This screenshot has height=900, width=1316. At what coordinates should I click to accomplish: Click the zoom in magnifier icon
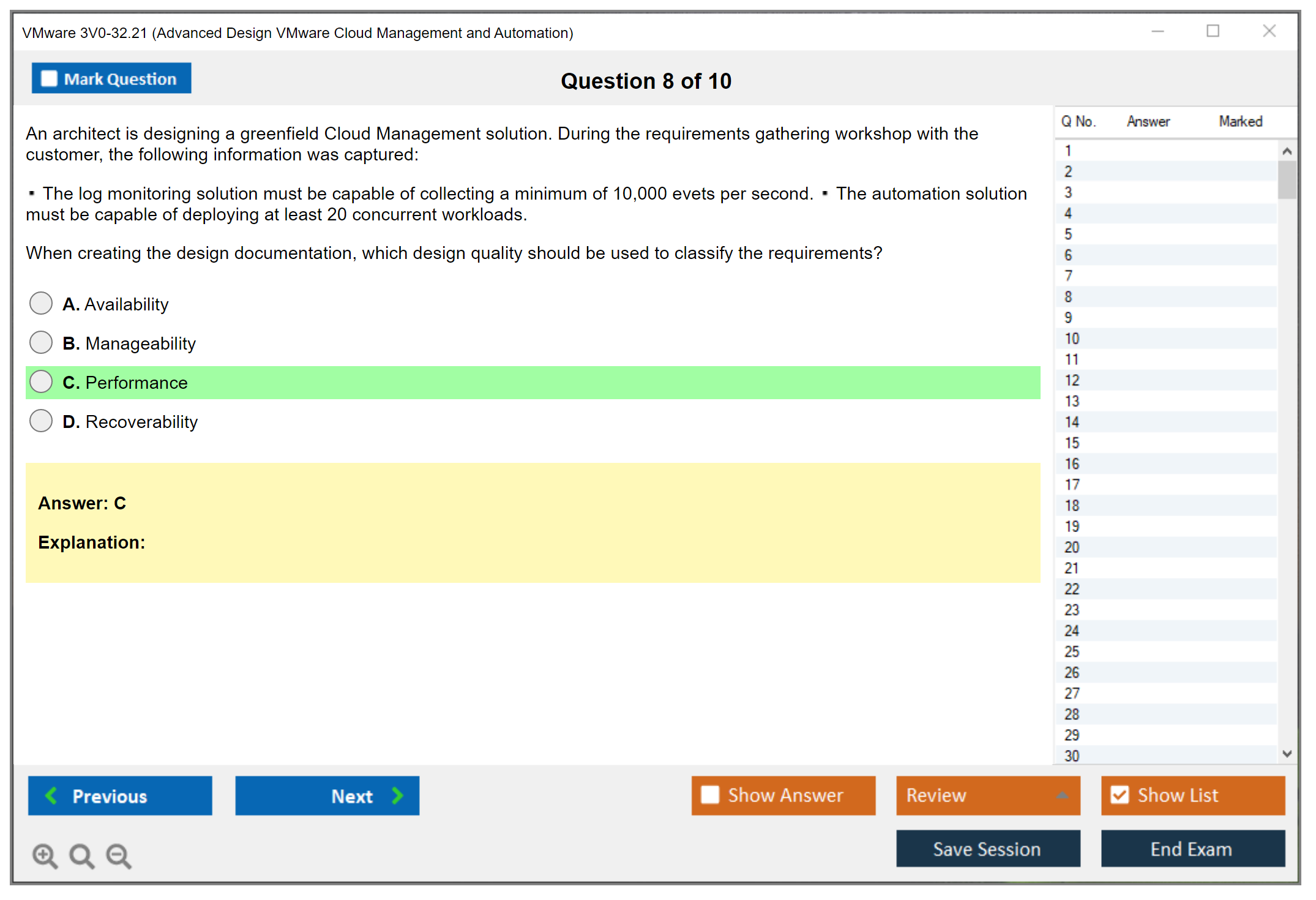coord(45,855)
